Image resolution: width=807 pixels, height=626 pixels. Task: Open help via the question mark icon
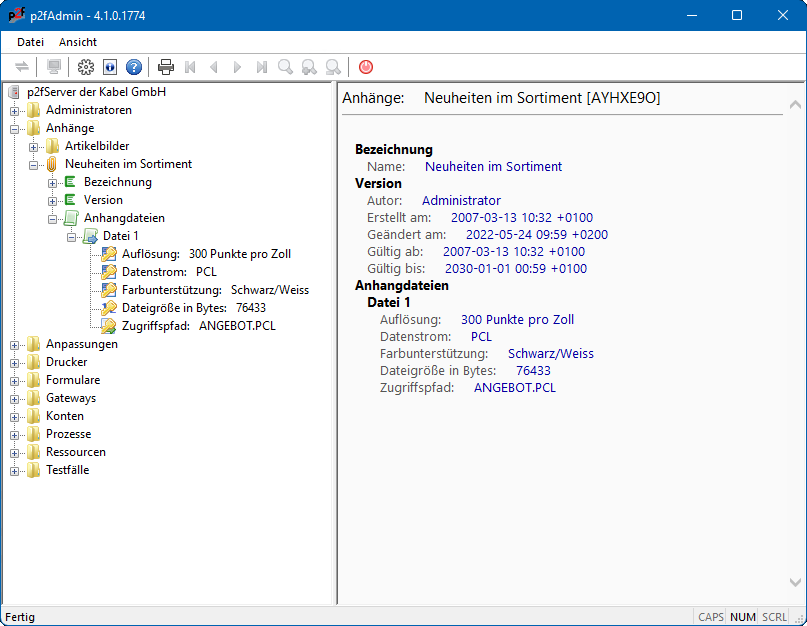134,67
